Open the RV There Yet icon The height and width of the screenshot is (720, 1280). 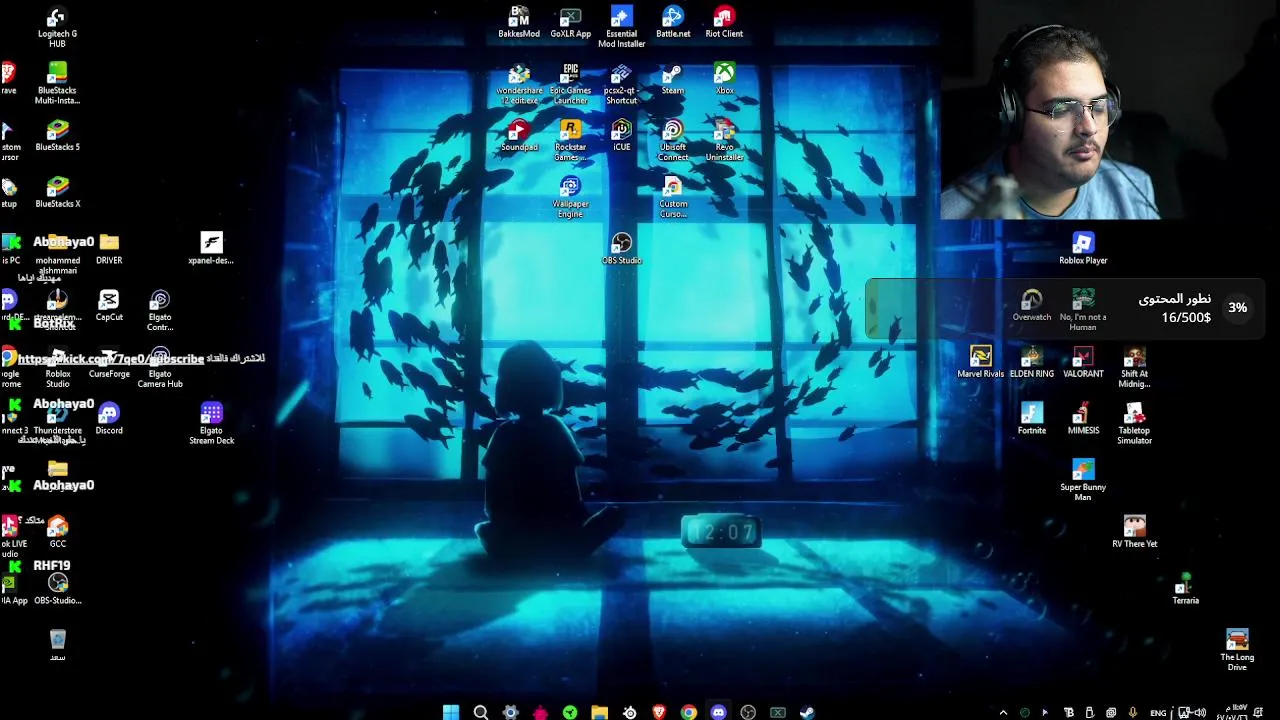pos(1134,532)
